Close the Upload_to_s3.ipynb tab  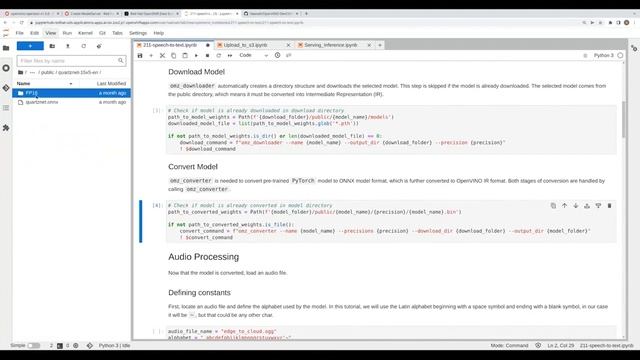[x=288, y=45]
